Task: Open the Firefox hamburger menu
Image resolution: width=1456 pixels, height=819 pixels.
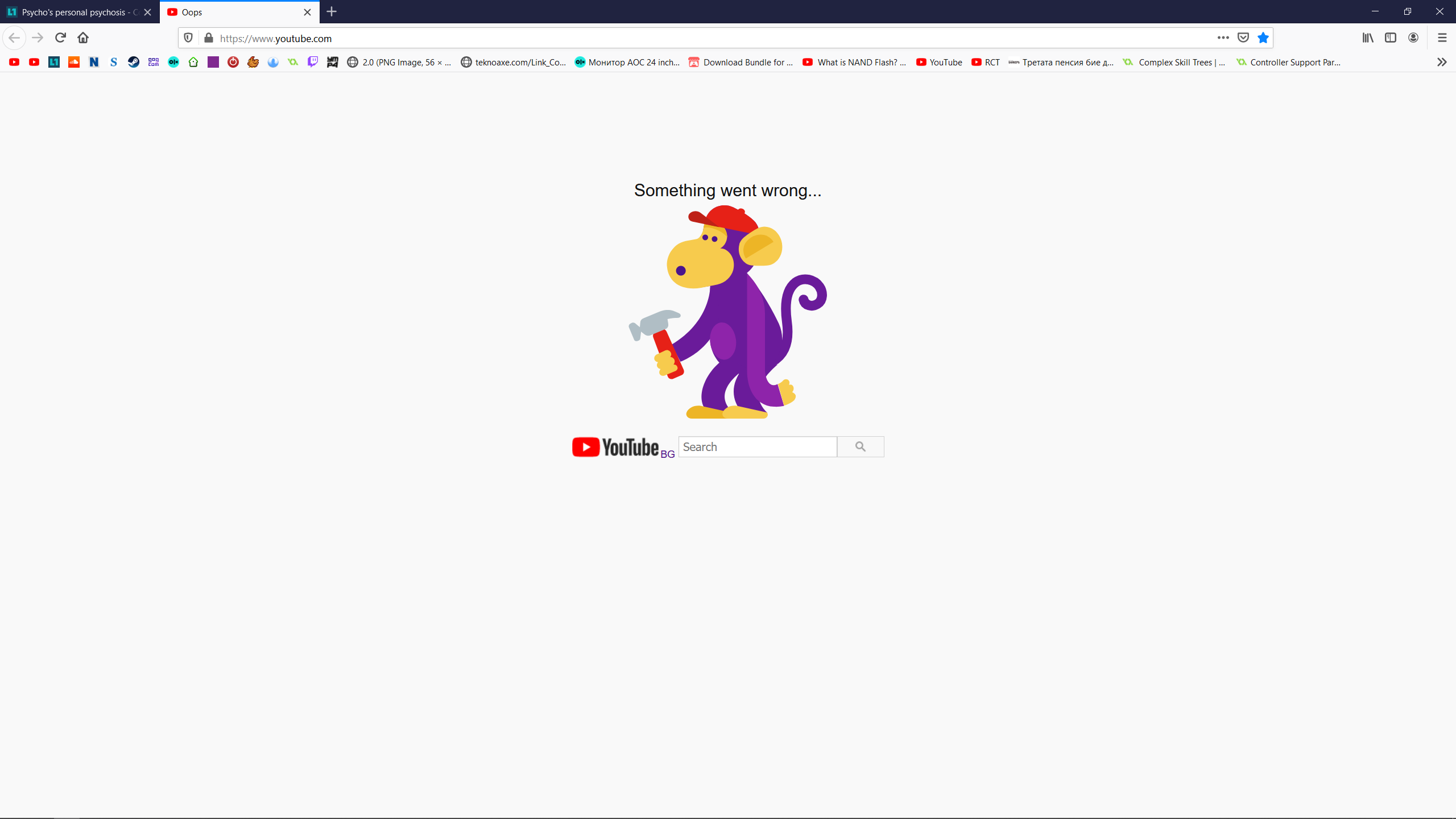Action: 1442,38
